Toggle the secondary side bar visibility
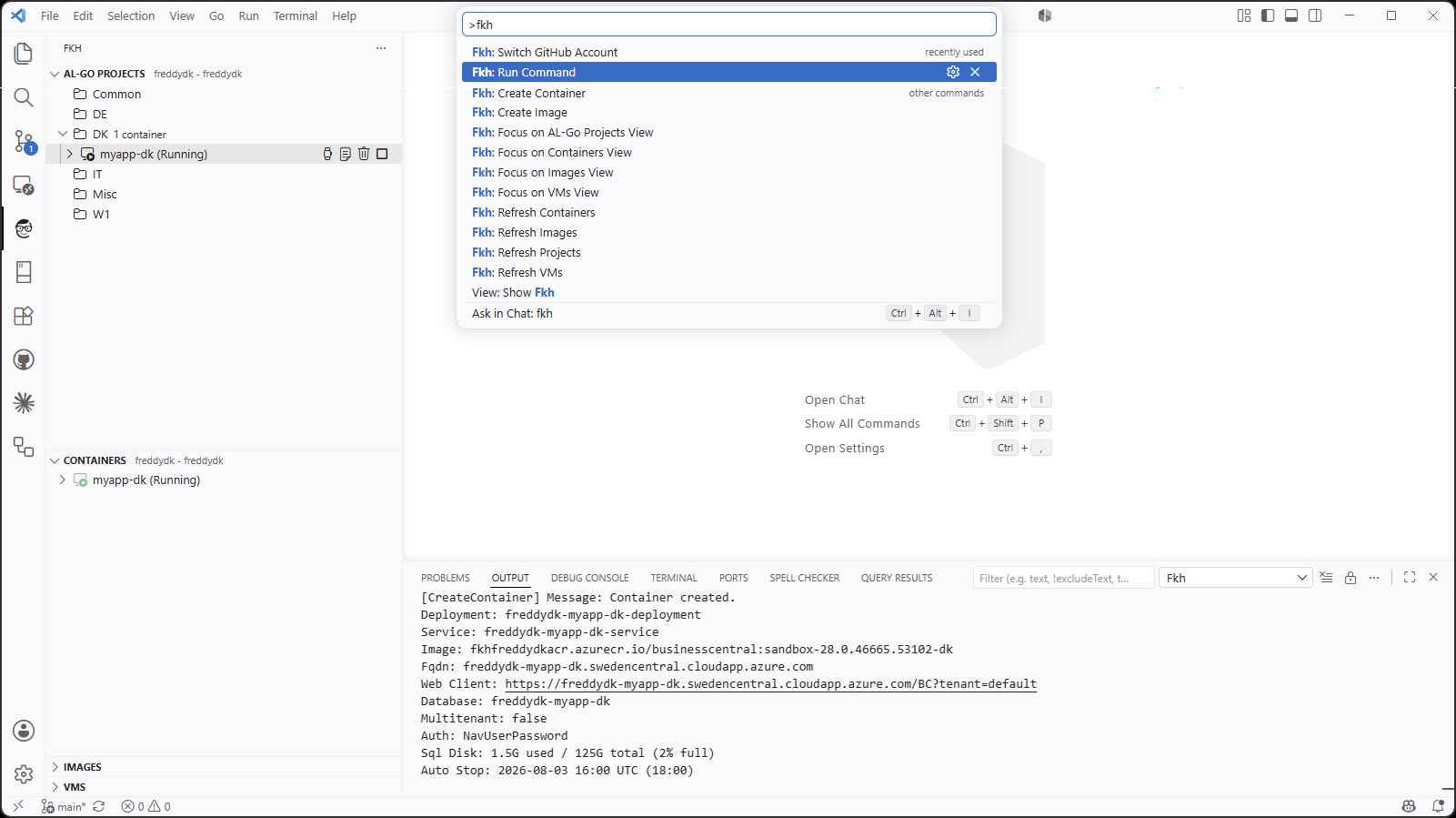 click(x=1315, y=15)
